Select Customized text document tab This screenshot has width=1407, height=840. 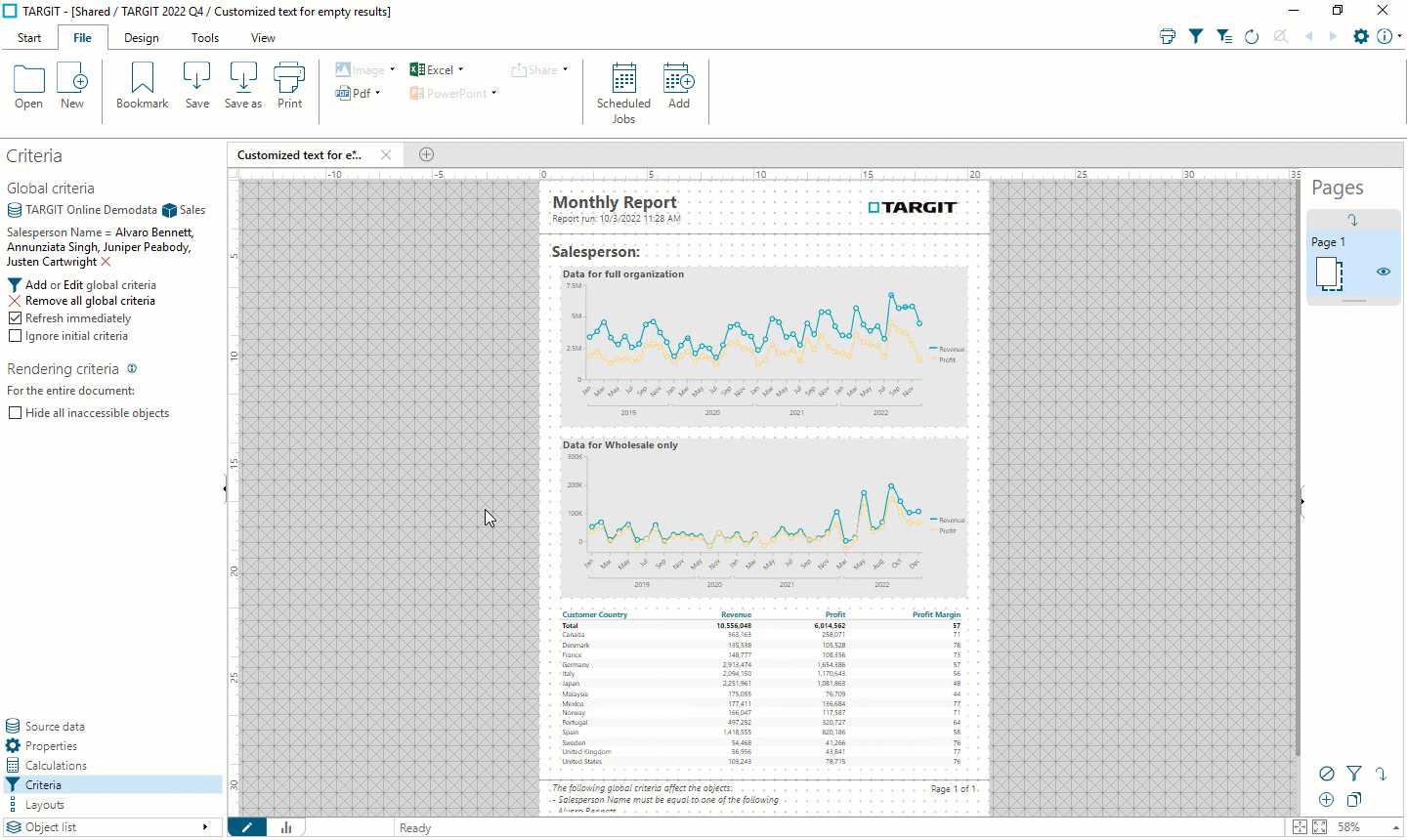coord(300,154)
